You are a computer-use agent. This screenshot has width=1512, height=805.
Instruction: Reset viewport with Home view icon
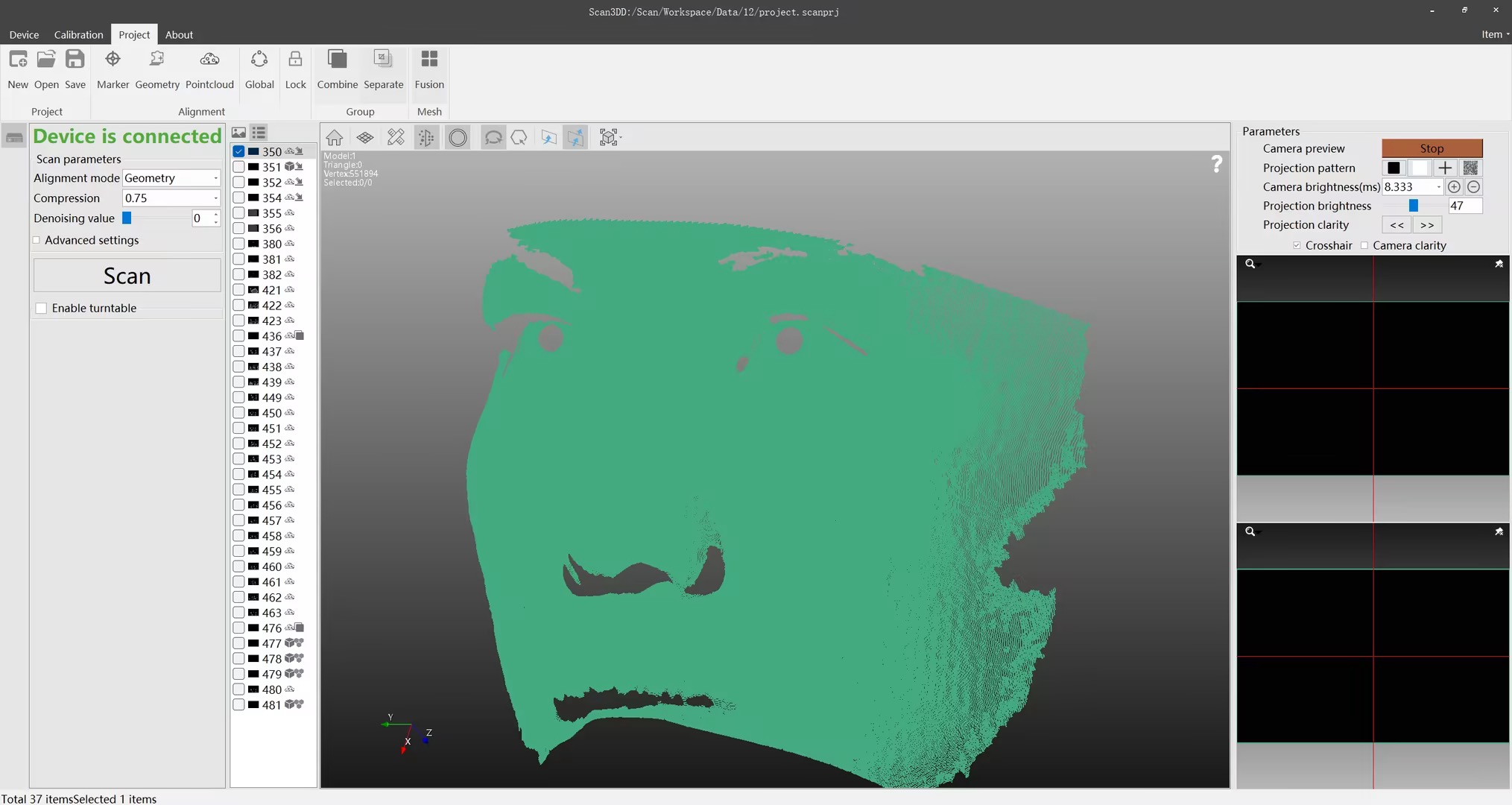click(335, 138)
